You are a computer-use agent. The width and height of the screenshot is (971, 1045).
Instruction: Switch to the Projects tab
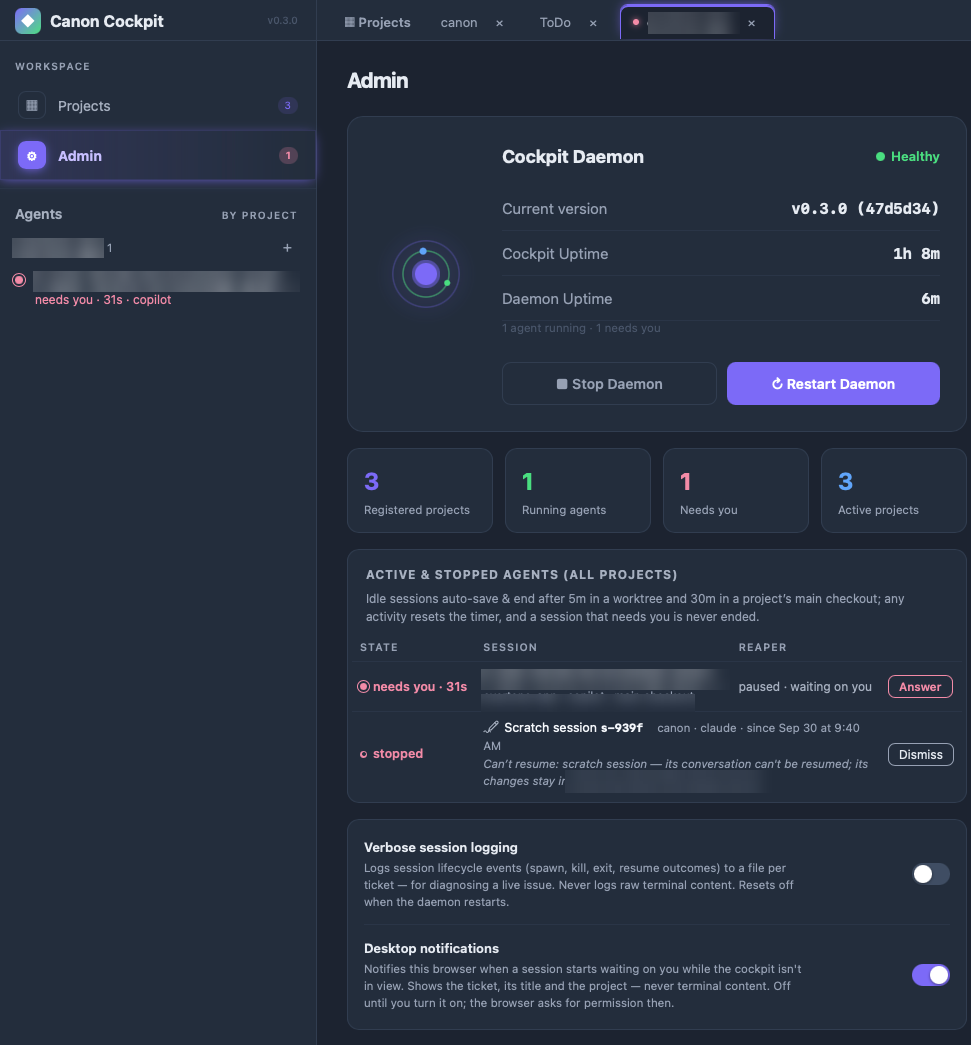[x=377, y=22]
